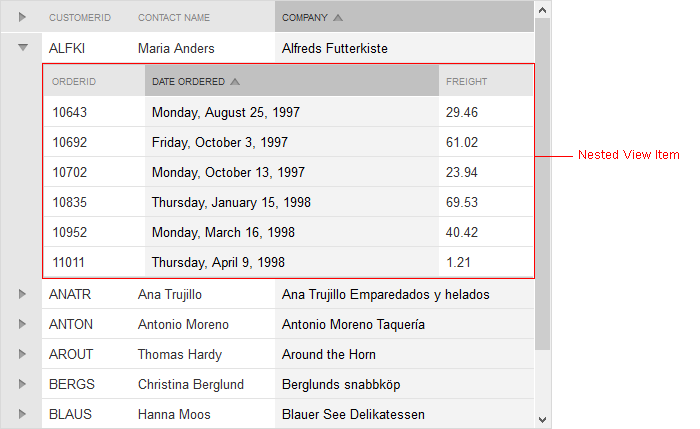Expand the AROUT customer row
Screen dimensions: 700x429
point(22,354)
